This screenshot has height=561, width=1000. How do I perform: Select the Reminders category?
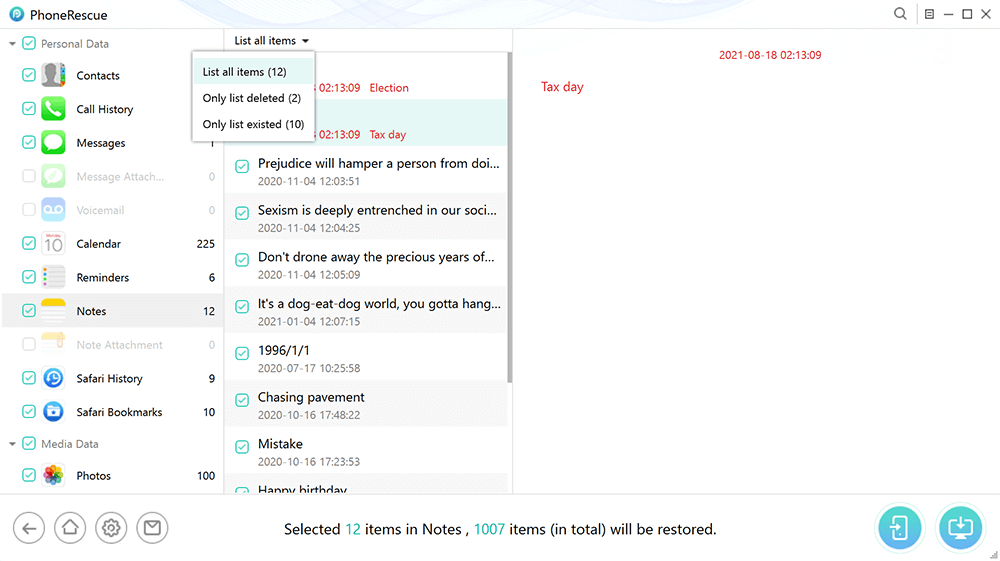(102, 278)
